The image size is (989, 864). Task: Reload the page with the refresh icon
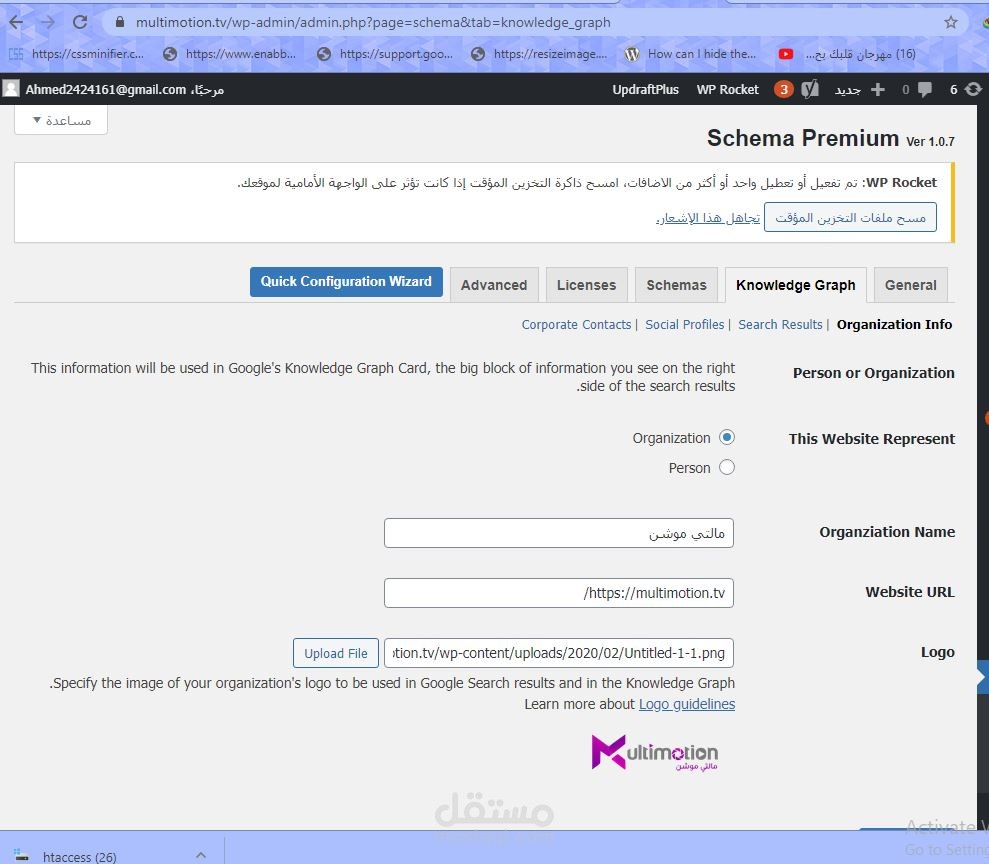(80, 22)
